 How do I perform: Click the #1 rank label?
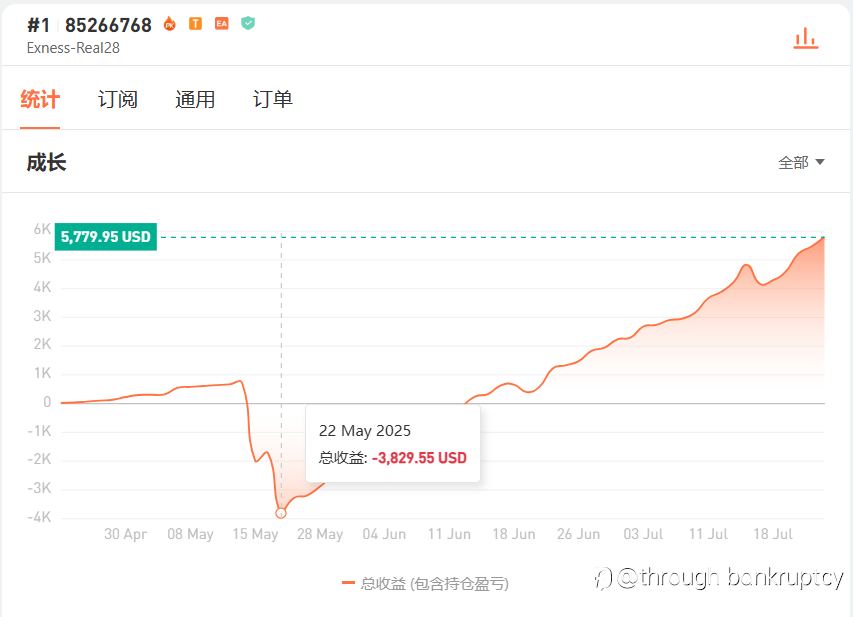tap(38, 25)
